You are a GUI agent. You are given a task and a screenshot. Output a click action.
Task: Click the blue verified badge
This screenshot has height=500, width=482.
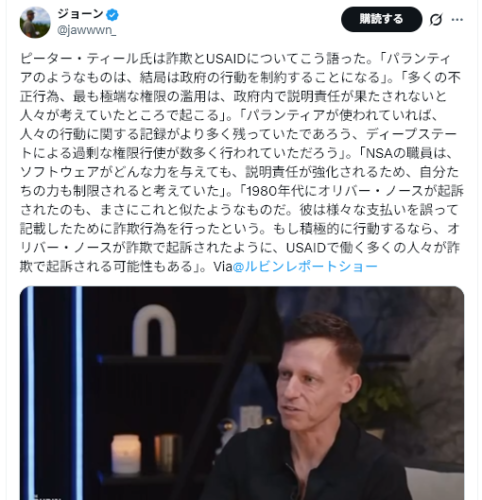point(112,15)
